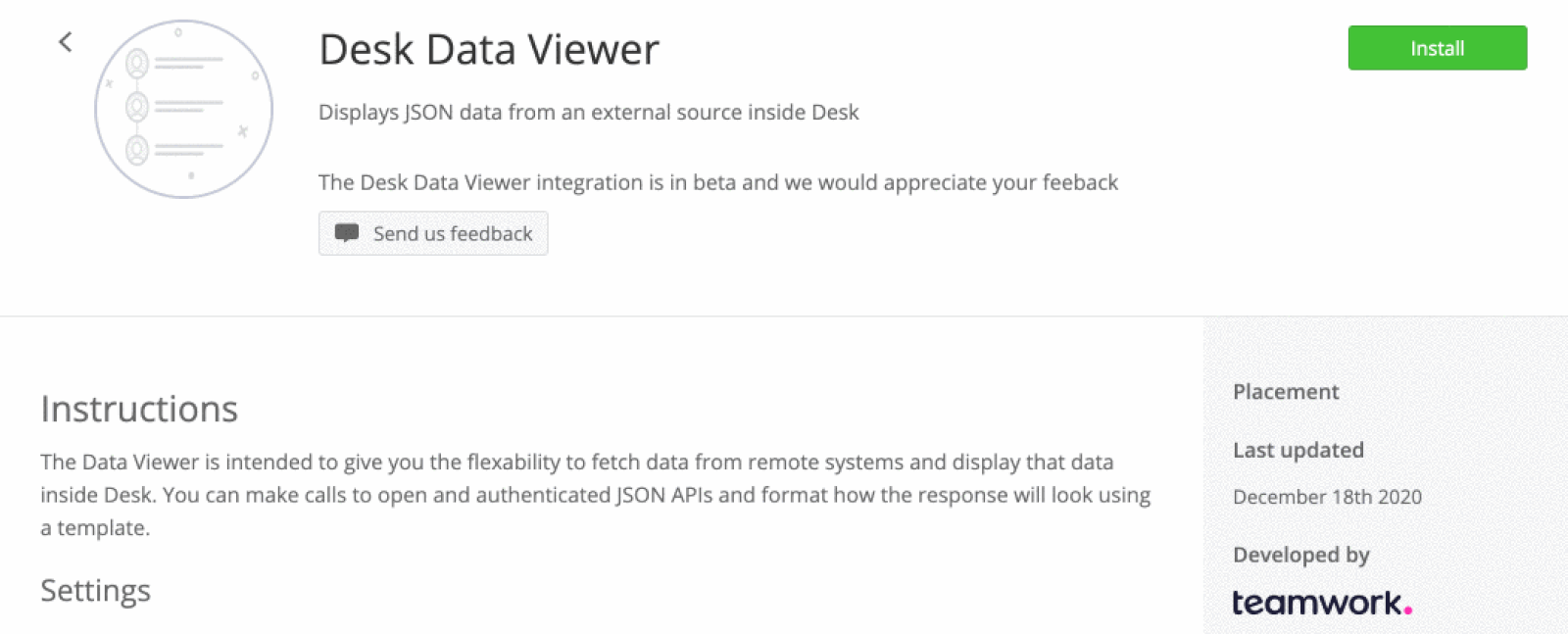The width and height of the screenshot is (1568, 634).
Task: Click the speech bubble feedback icon
Action: (x=347, y=233)
